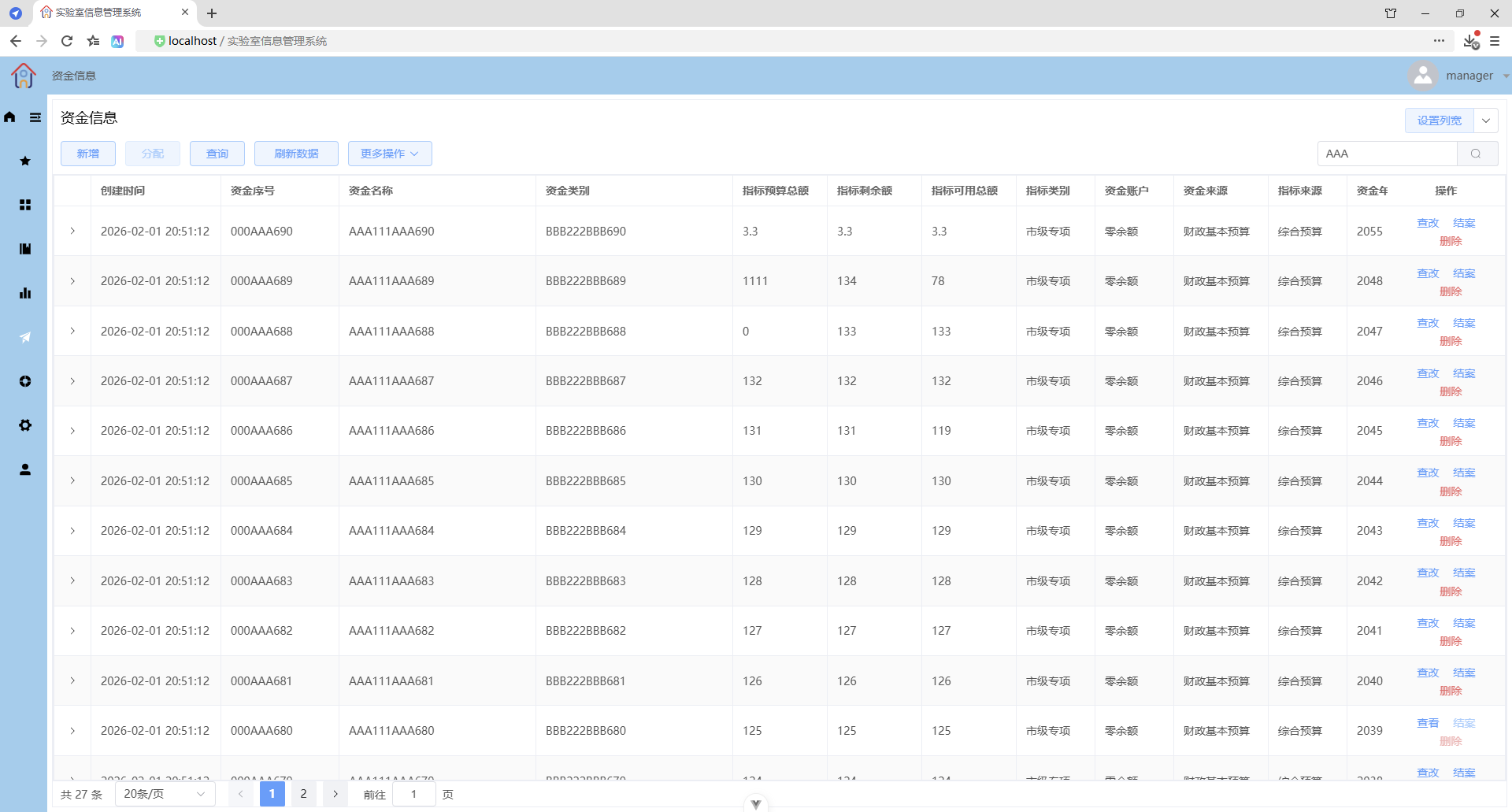This screenshot has width=1512, height=812.
Task: Go to home via the sidebar home icon
Action: point(9,117)
